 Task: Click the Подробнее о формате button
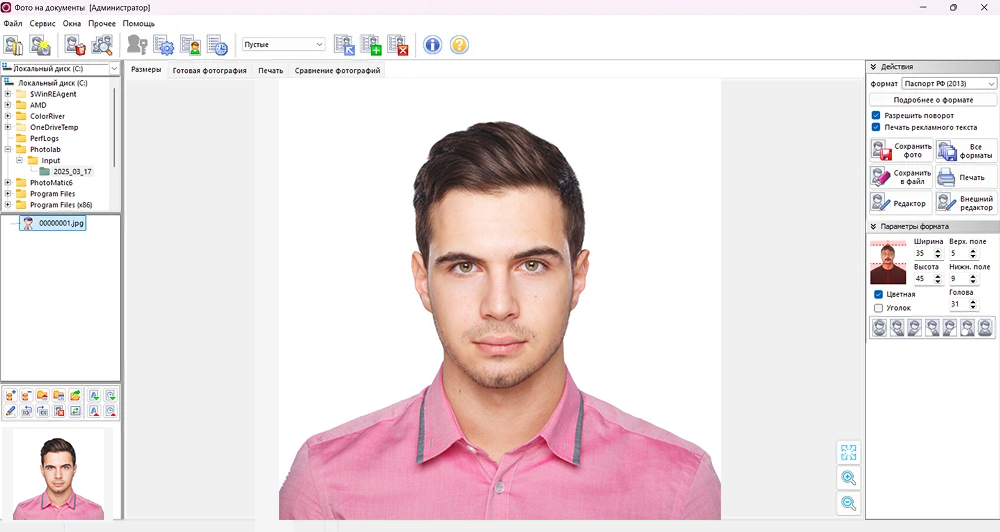(x=933, y=100)
